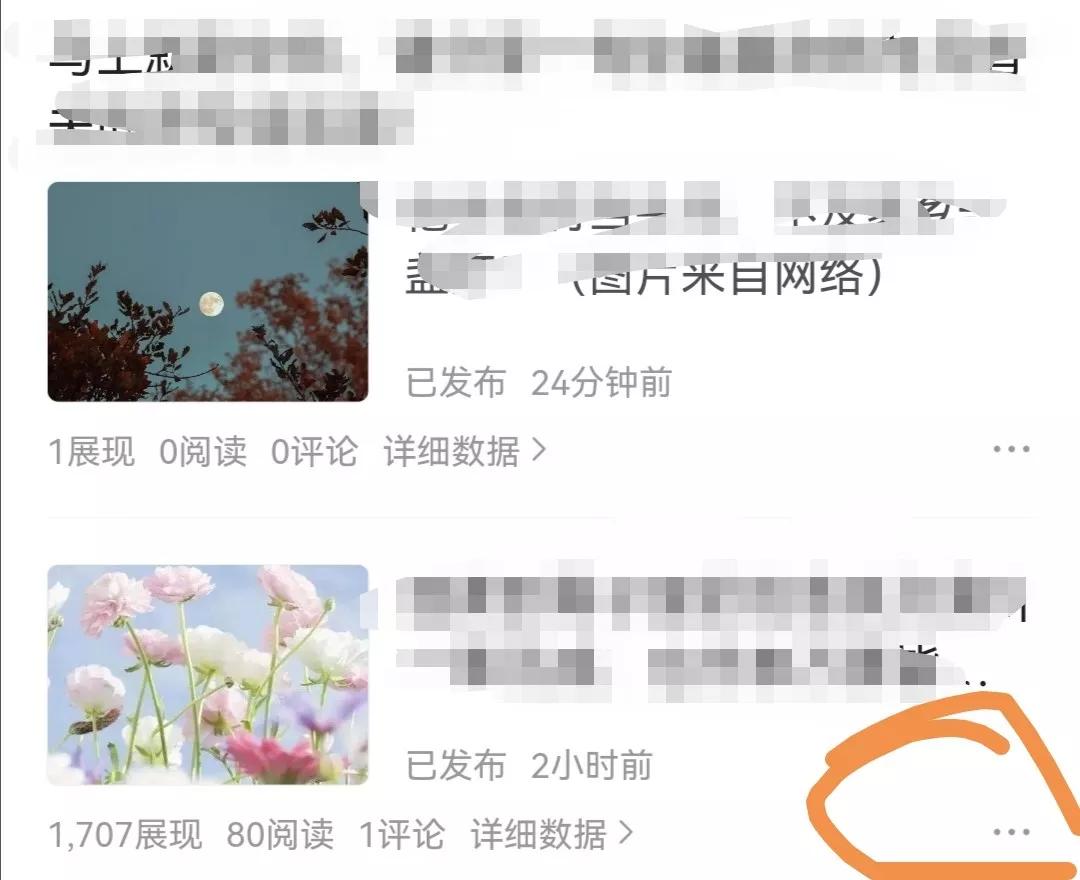Click the 24分钟前 timestamp
This screenshot has width=1080, height=880.
[x=601, y=382]
